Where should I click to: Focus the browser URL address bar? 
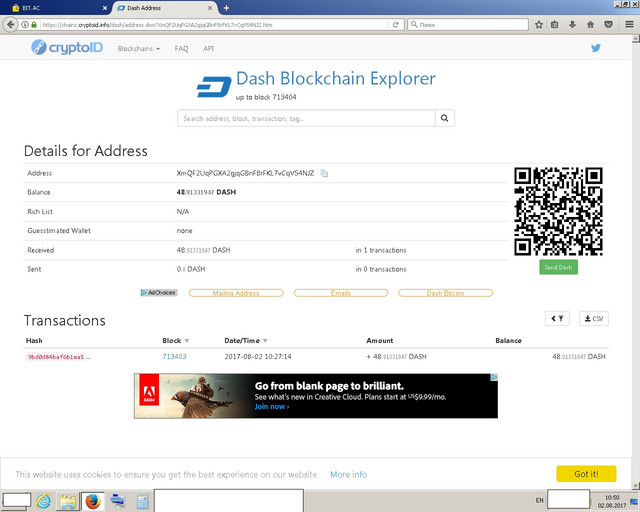point(214,24)
